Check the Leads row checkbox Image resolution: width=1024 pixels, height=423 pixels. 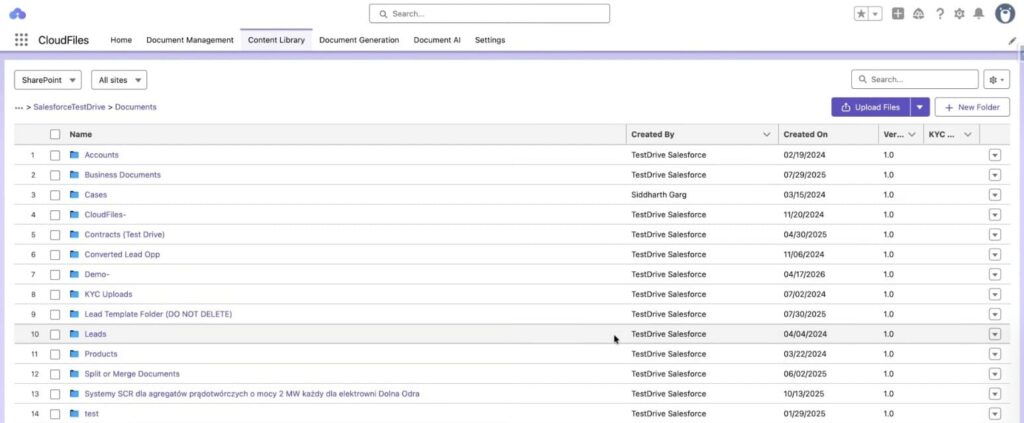click(55, 334)
